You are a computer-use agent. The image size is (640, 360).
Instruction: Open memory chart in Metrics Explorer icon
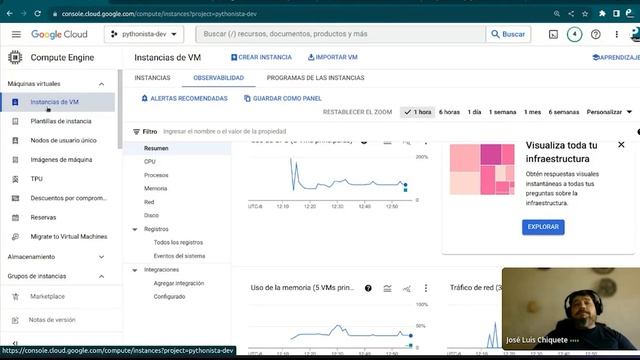(407, 289)
